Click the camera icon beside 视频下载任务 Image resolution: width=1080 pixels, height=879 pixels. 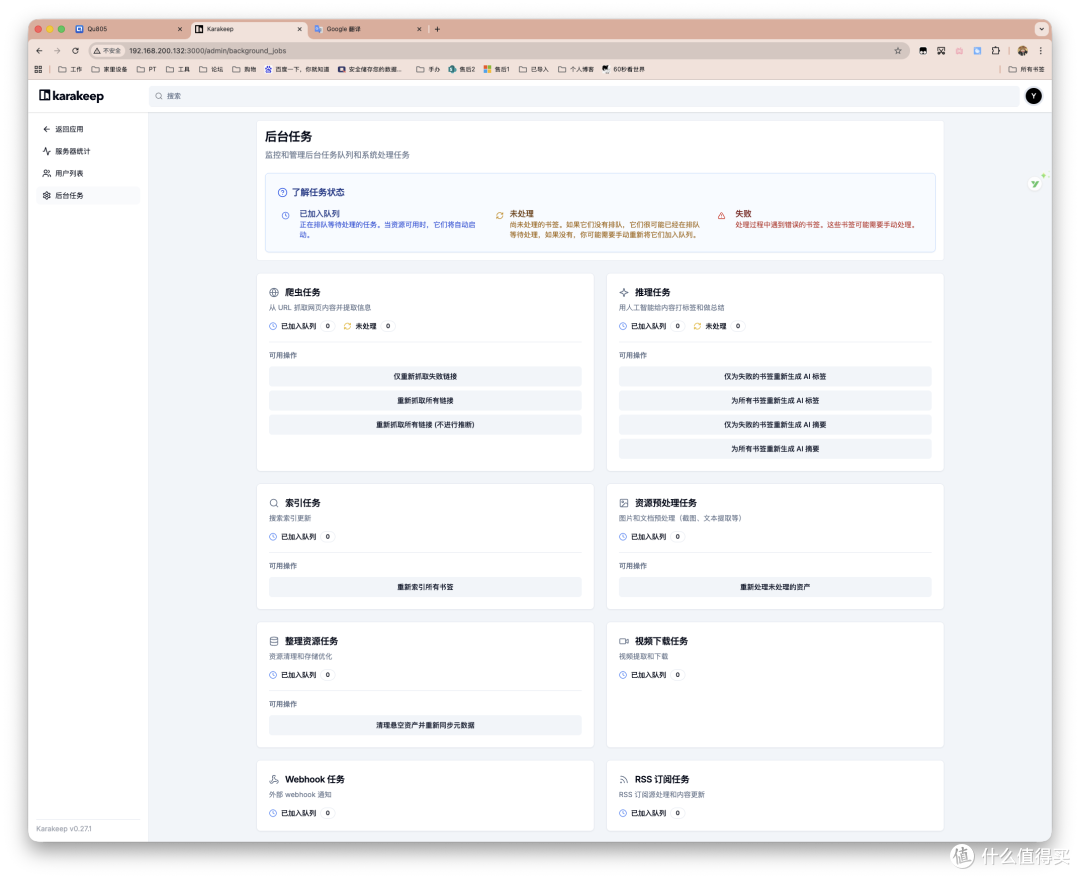pyautogui.click(x=623, y=641)
